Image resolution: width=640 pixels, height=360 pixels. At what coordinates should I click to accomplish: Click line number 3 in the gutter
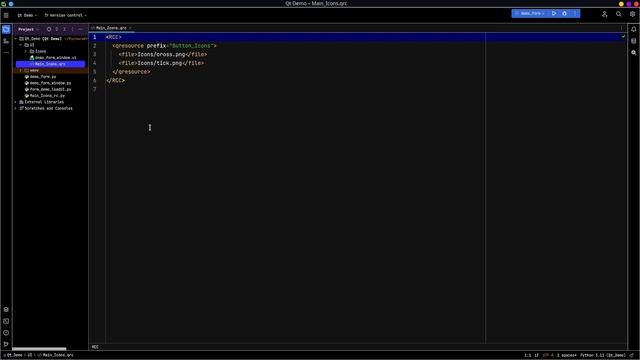[x=95, y=54]
